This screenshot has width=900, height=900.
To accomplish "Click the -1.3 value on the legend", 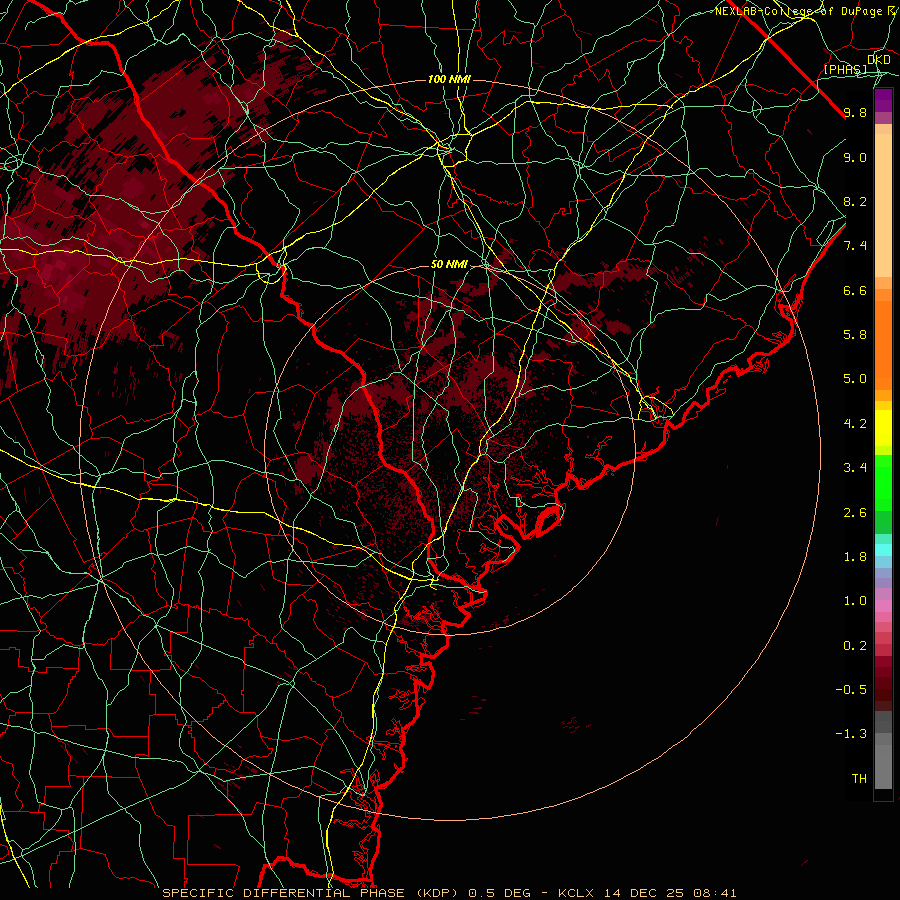I will [x=851, y=734].
